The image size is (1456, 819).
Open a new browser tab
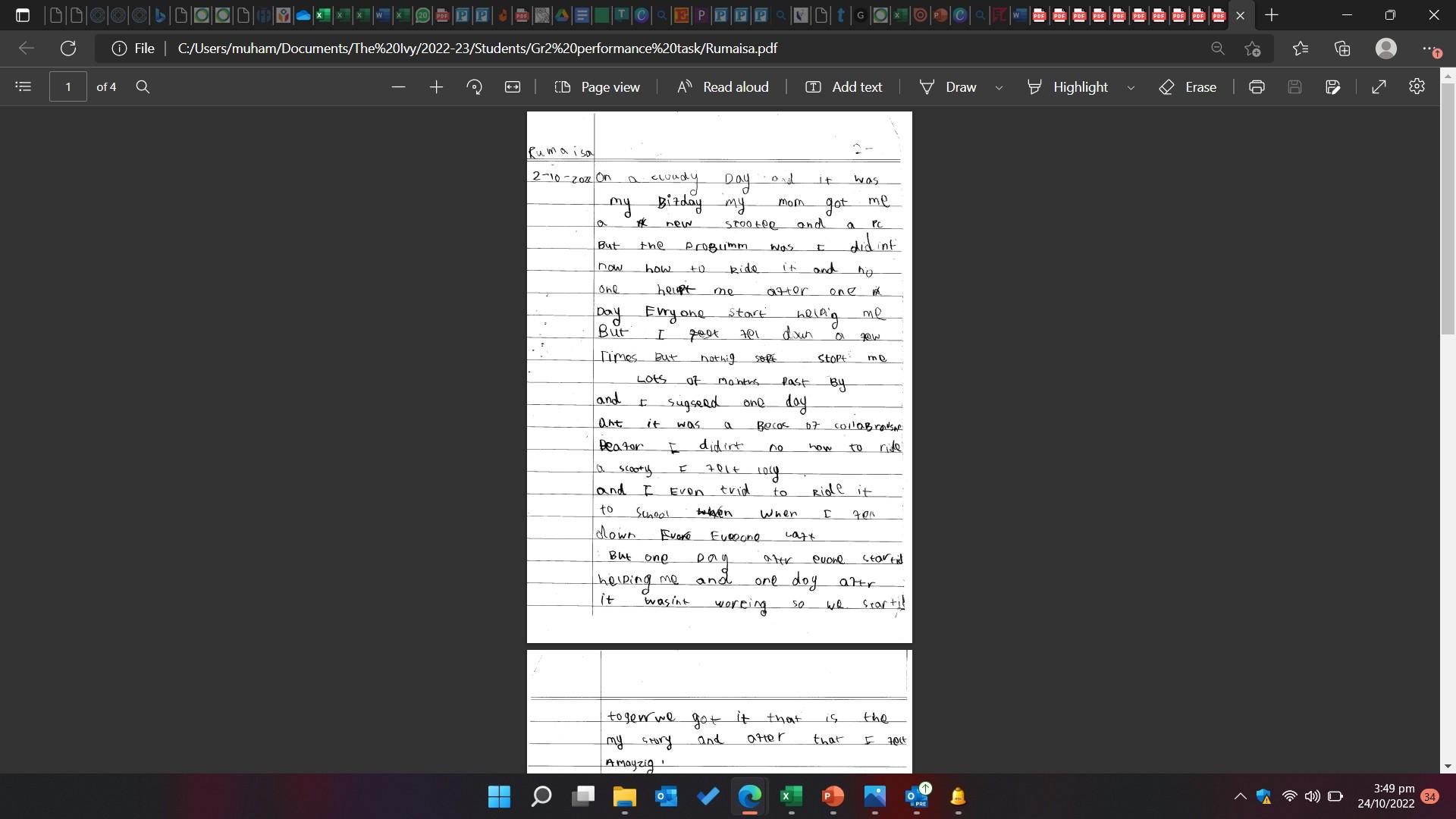click(x=1272, y=14)
